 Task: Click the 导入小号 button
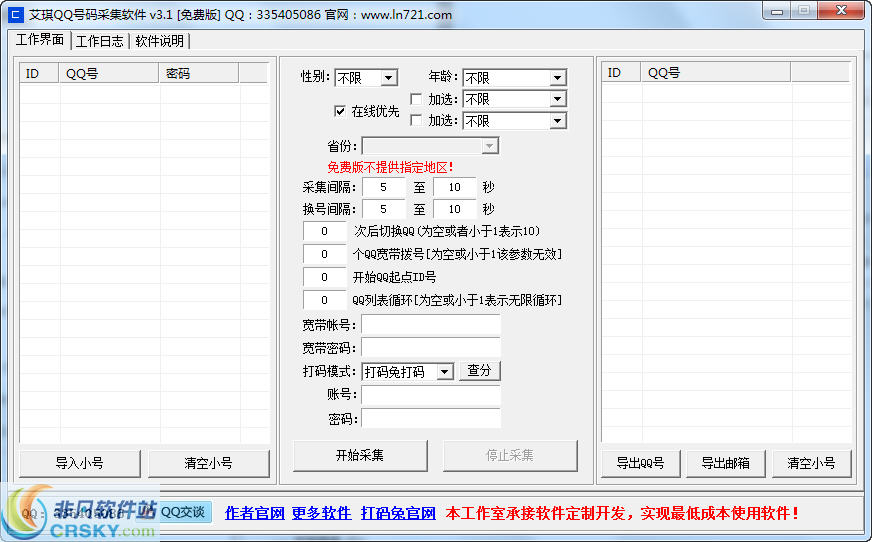pyautogui.click(x=80, y=463)
